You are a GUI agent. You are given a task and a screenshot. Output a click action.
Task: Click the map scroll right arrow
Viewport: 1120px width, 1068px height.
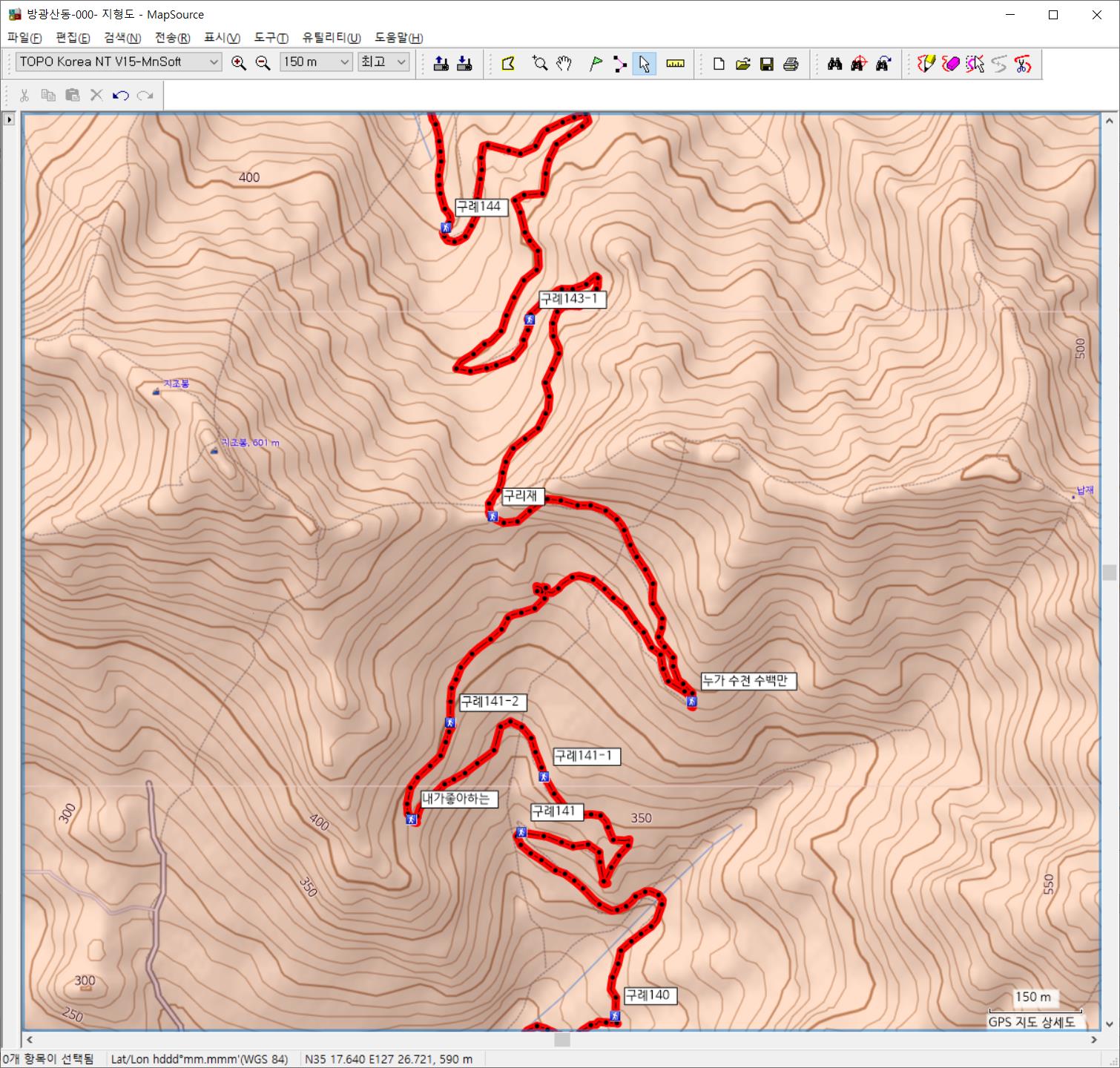click(1095, 1040)
